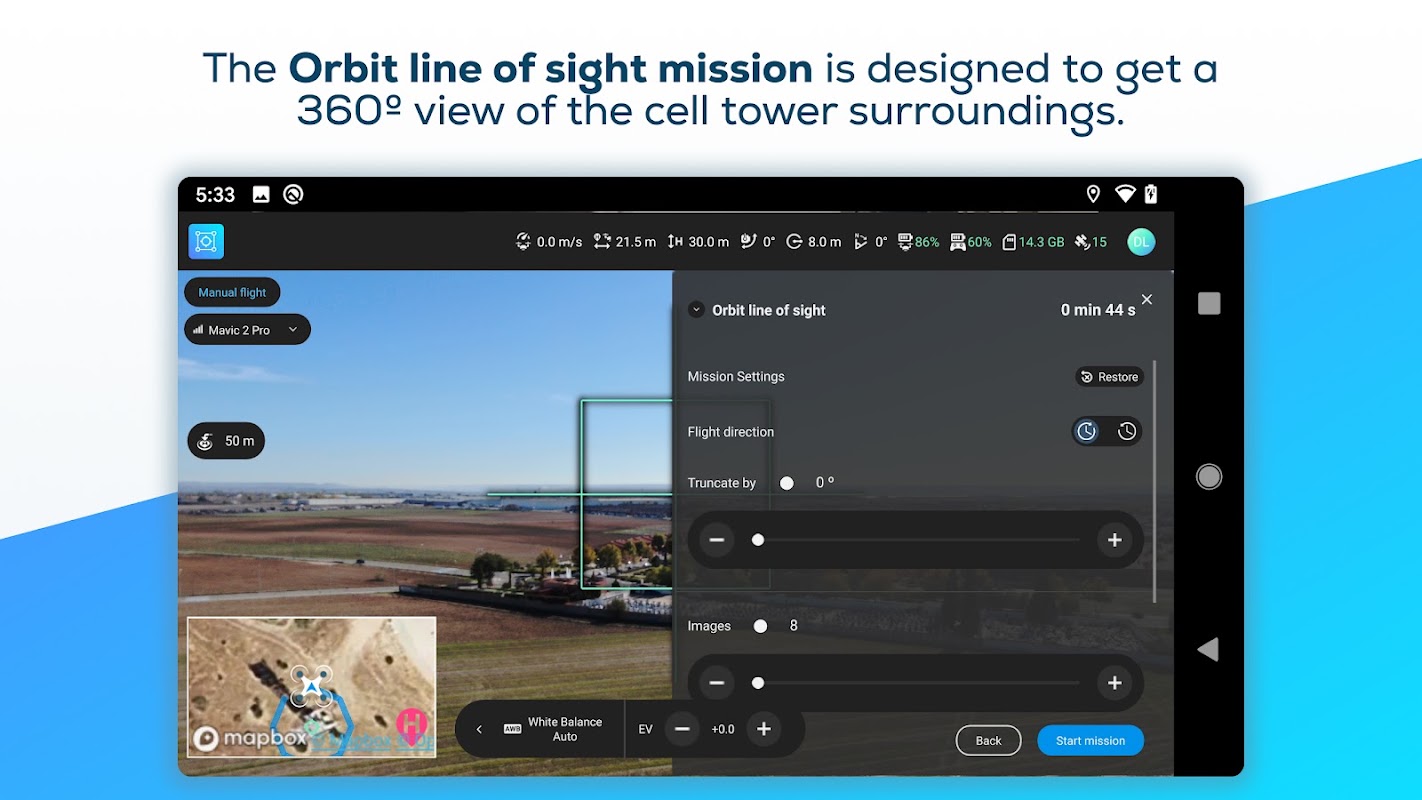Click the drone battery 86% indicator
This screenshot has height=800, width=1422.
[919, 242]
